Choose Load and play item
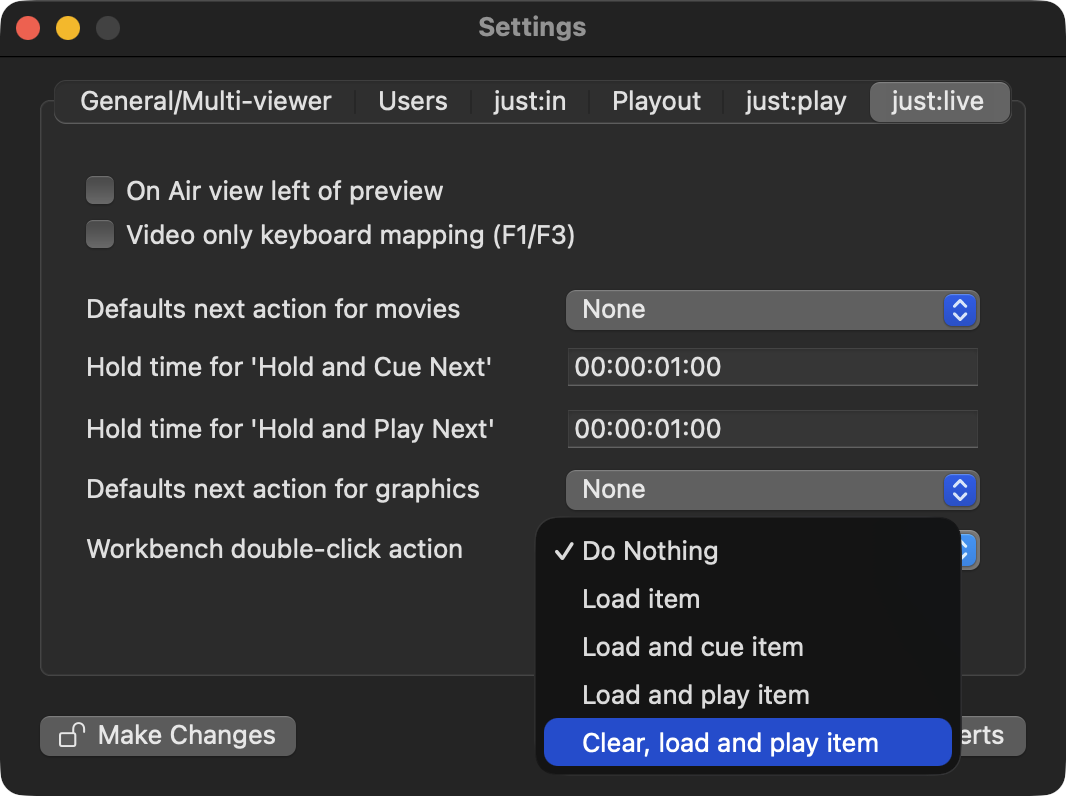 coord(695,695)
